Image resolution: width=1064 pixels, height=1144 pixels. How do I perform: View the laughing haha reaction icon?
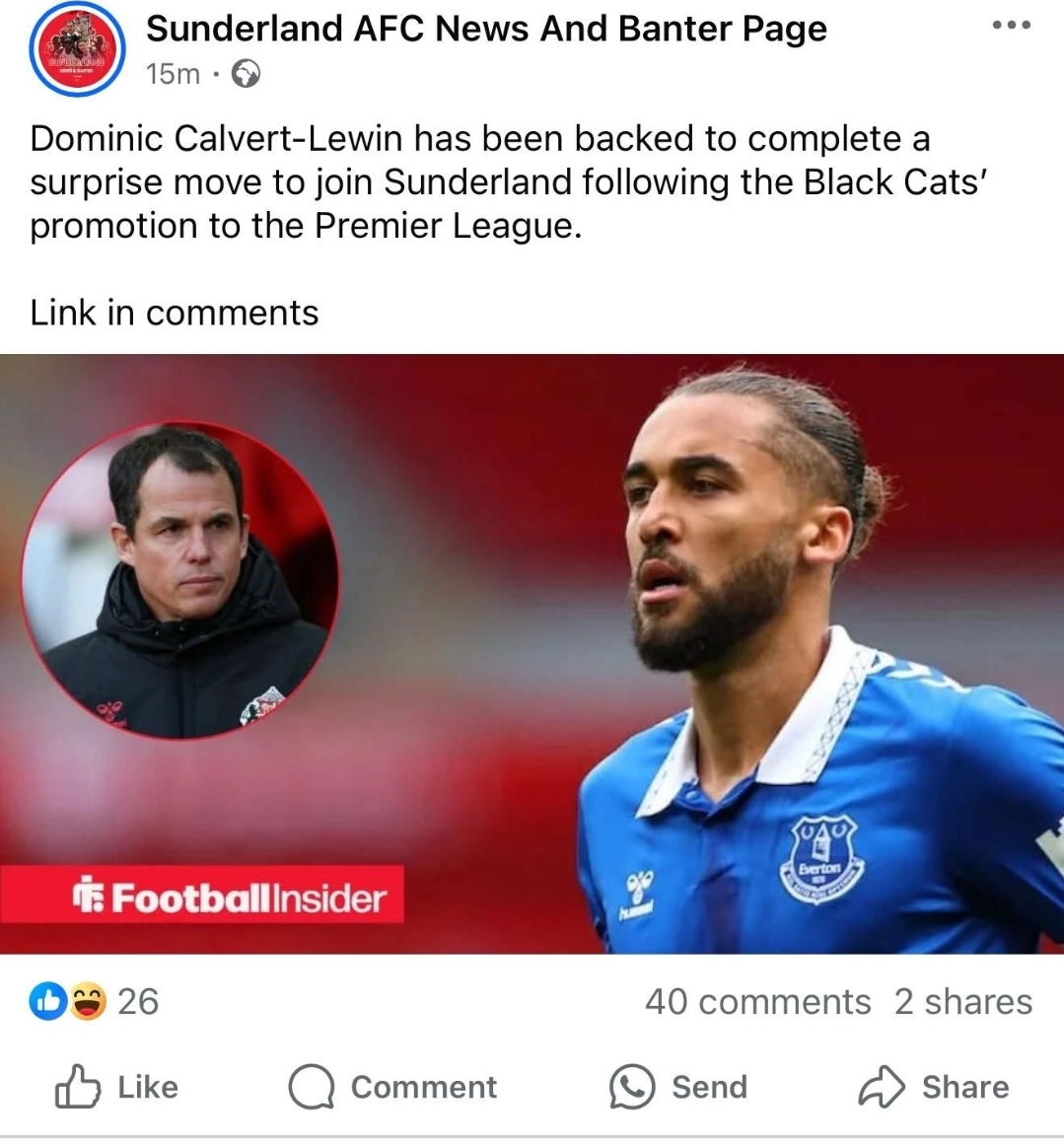[87, 1002]
